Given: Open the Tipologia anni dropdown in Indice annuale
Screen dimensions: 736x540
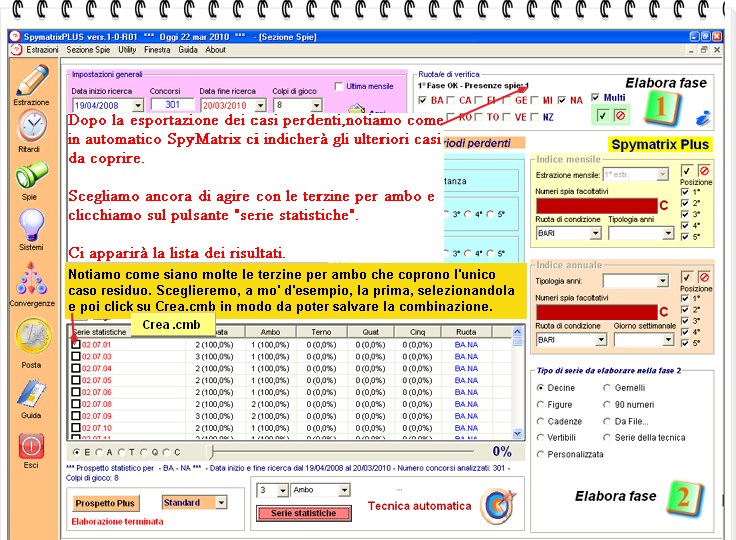Looking at the screenshot, I should tap(662, 281).
